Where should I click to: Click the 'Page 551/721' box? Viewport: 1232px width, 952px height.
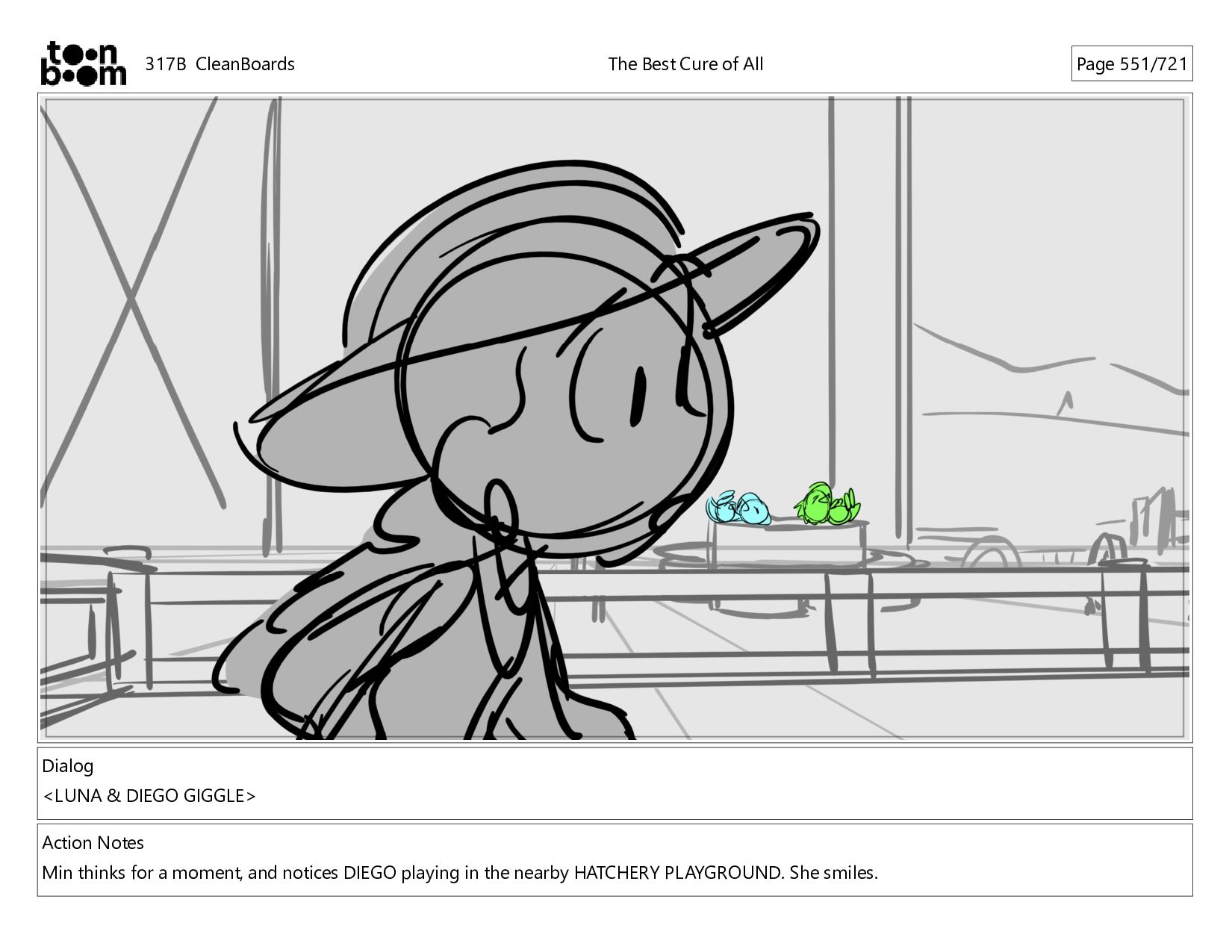(1131, 64)
